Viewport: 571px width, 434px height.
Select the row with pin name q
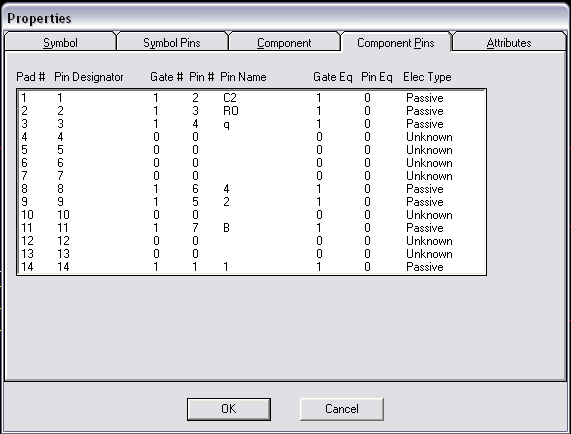click(251, 124)
